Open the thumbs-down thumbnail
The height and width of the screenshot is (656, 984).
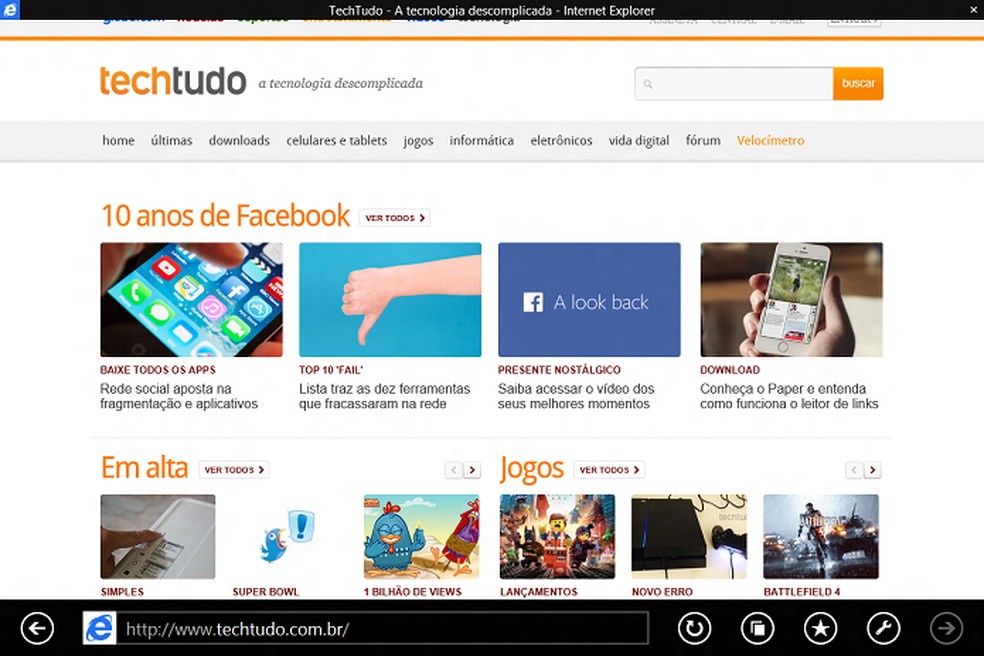(x=390, y=299)
